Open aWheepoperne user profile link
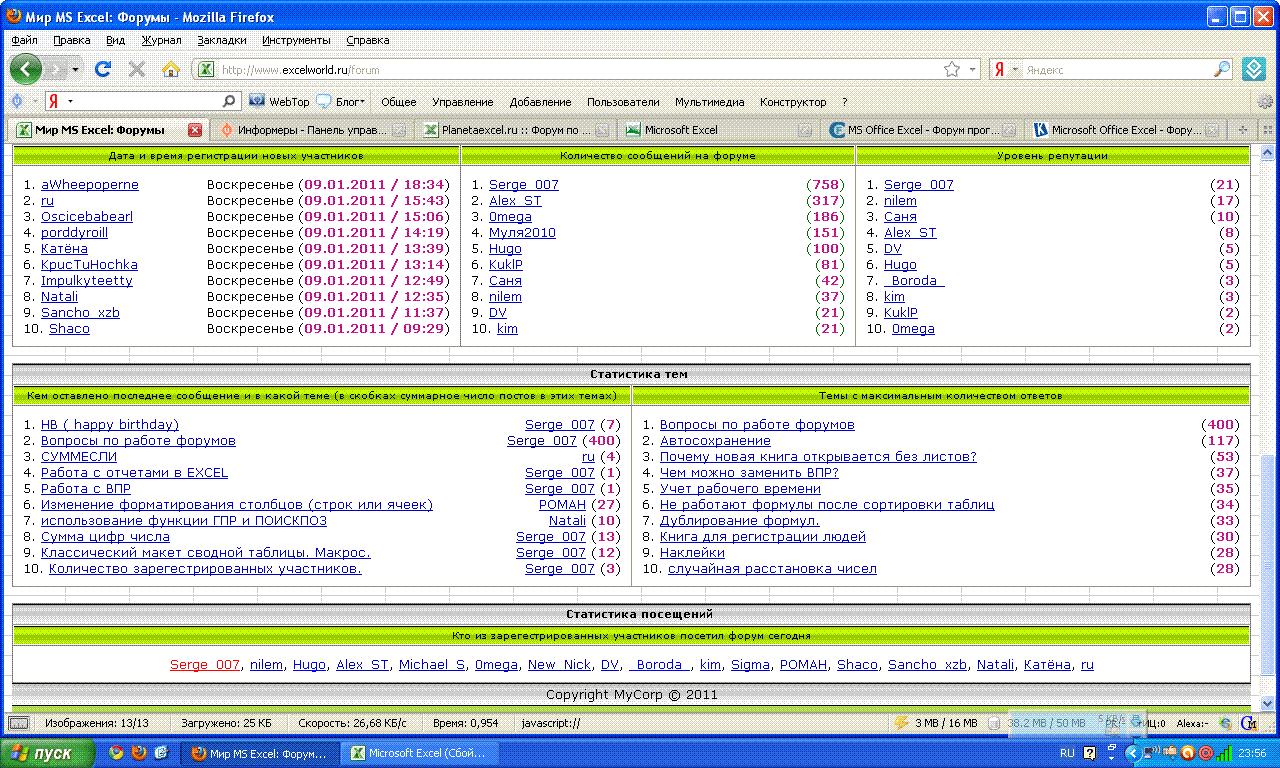Viewport: 1280px width, 768px height. pos(90,185)
